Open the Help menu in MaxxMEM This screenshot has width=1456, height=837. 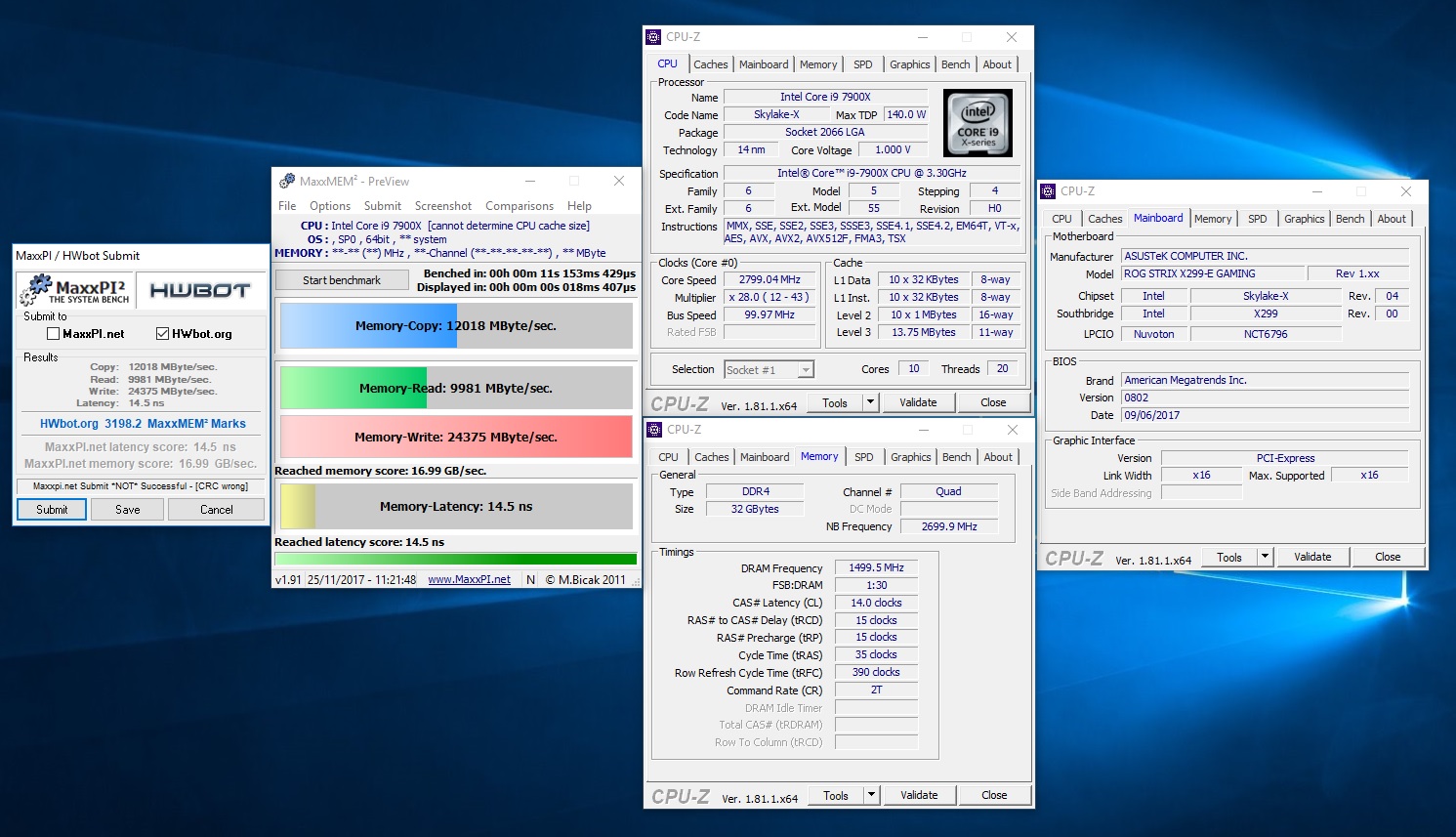(580, 206)
